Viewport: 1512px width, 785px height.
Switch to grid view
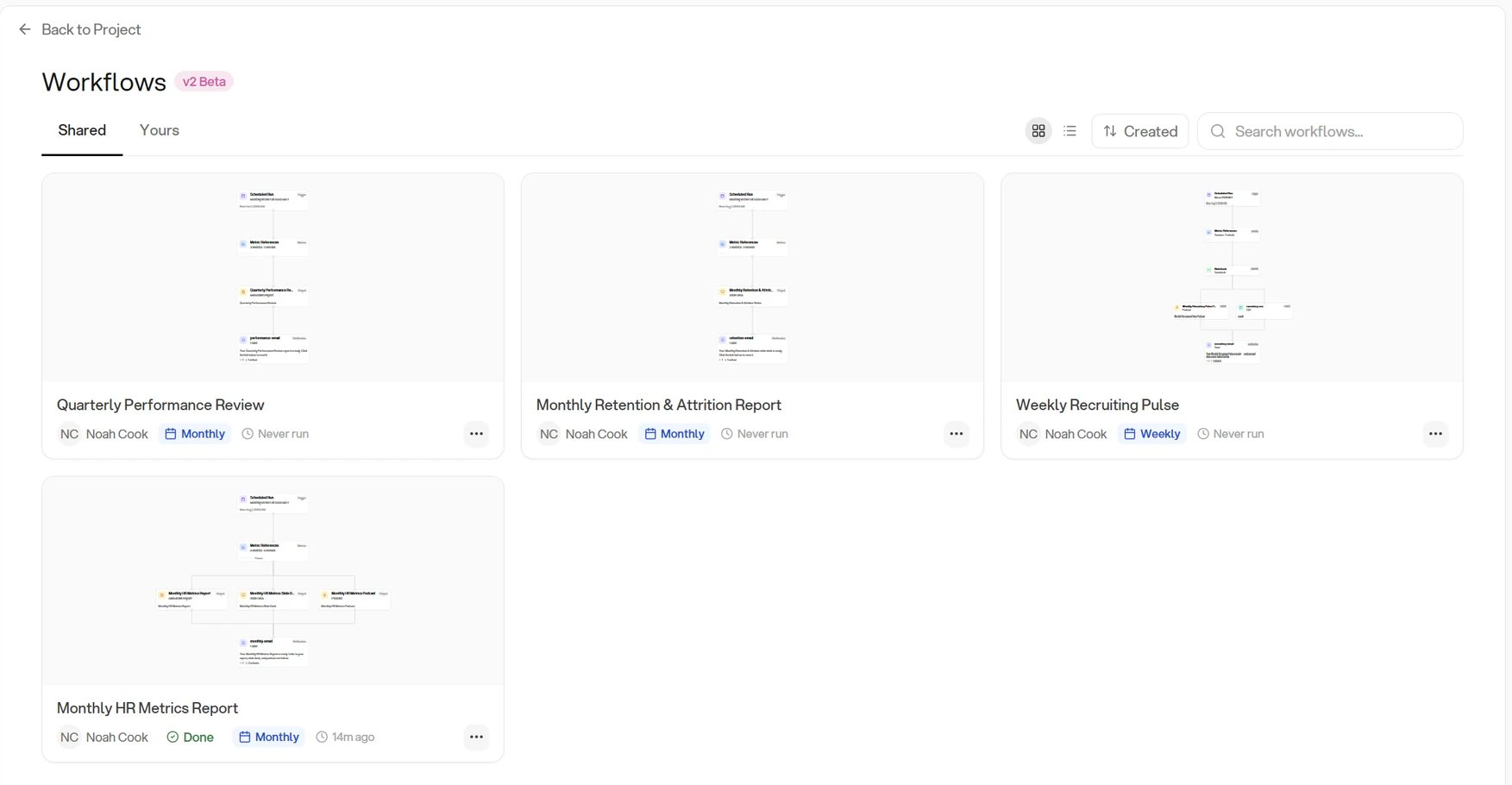click(1038, 131)
